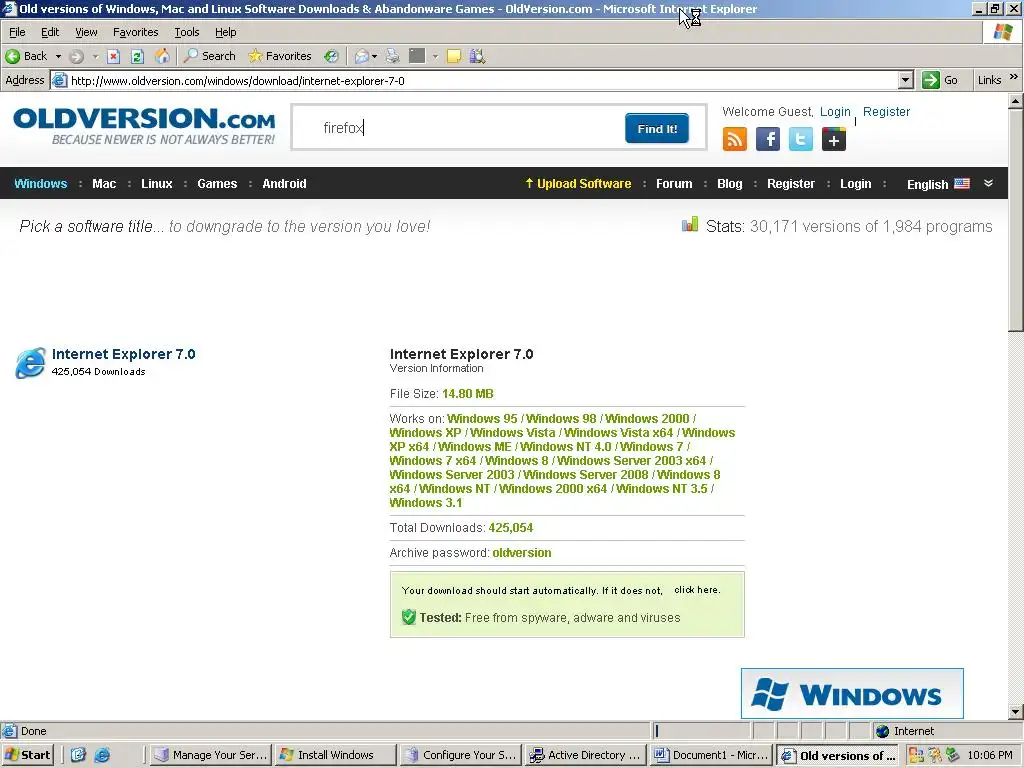Expand the language double-chevron arrow

(988, 184)
